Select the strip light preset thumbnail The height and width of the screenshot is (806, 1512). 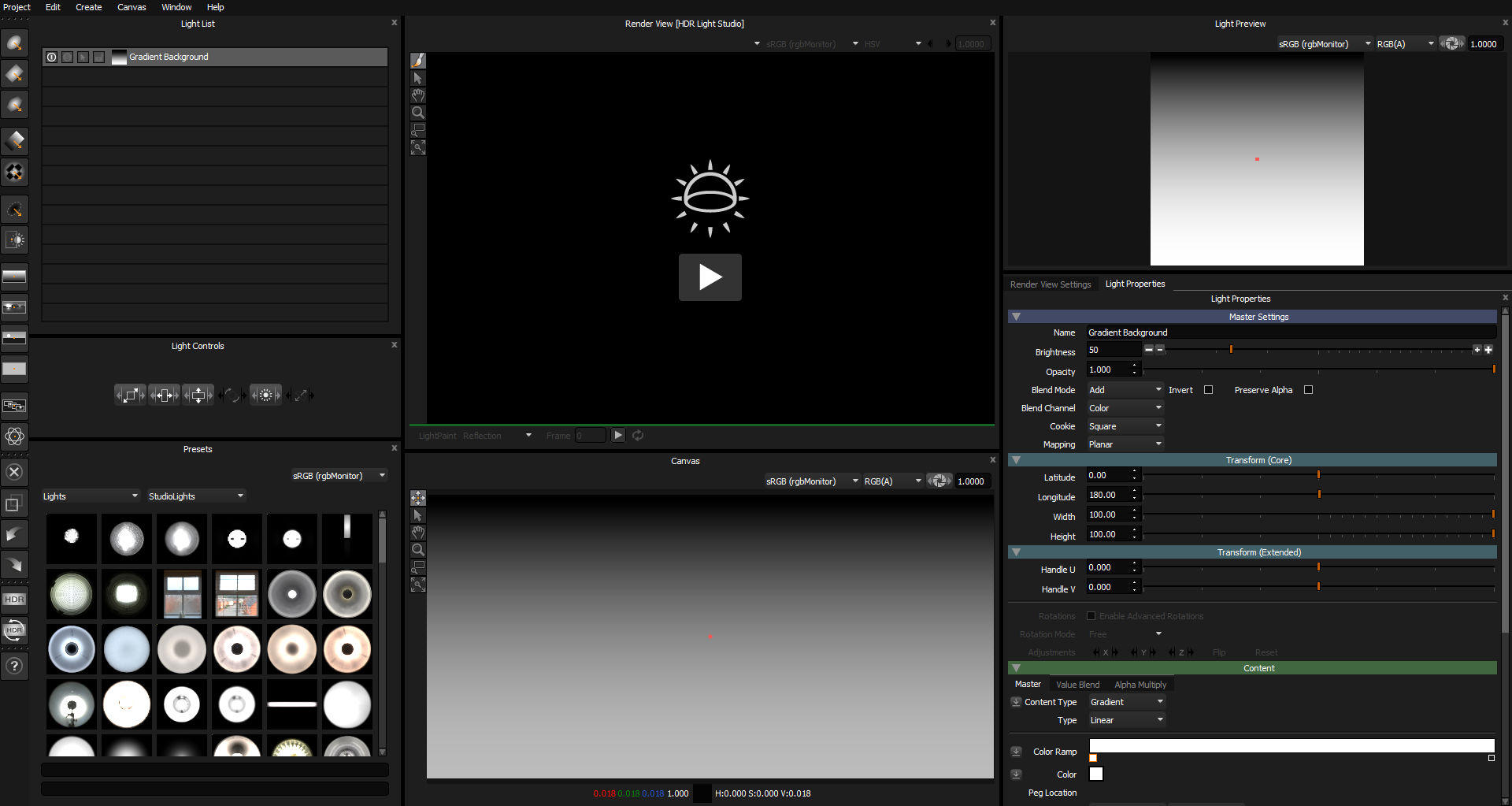[292, 704]
